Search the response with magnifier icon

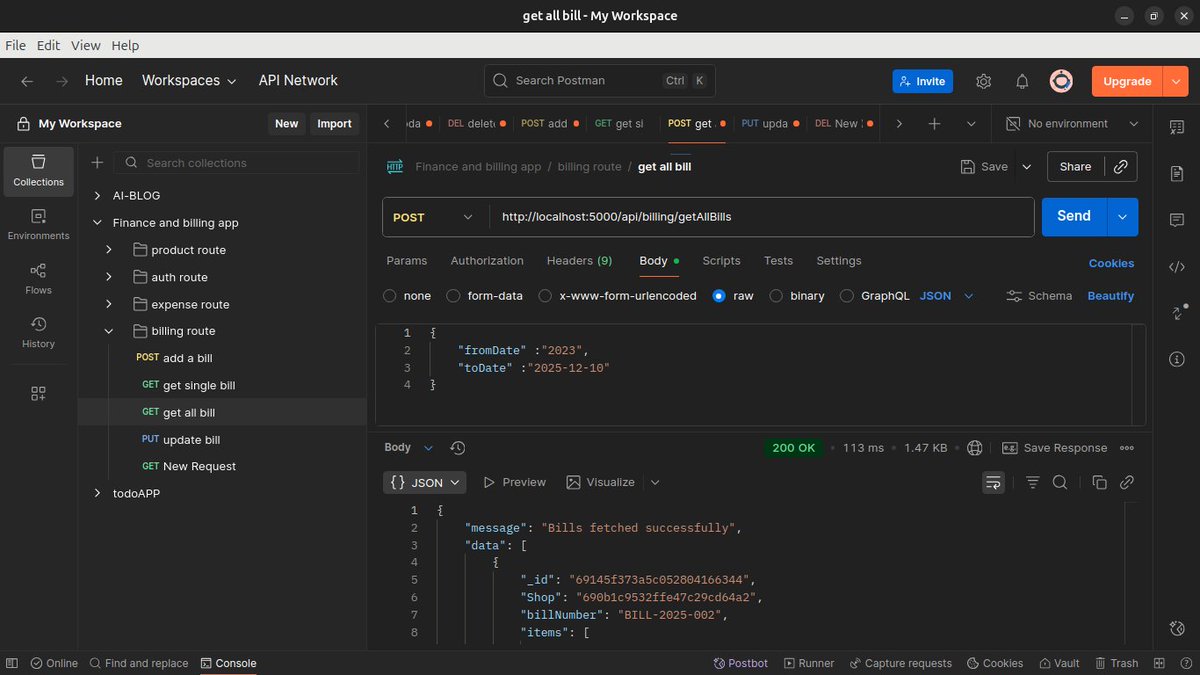1060,482
